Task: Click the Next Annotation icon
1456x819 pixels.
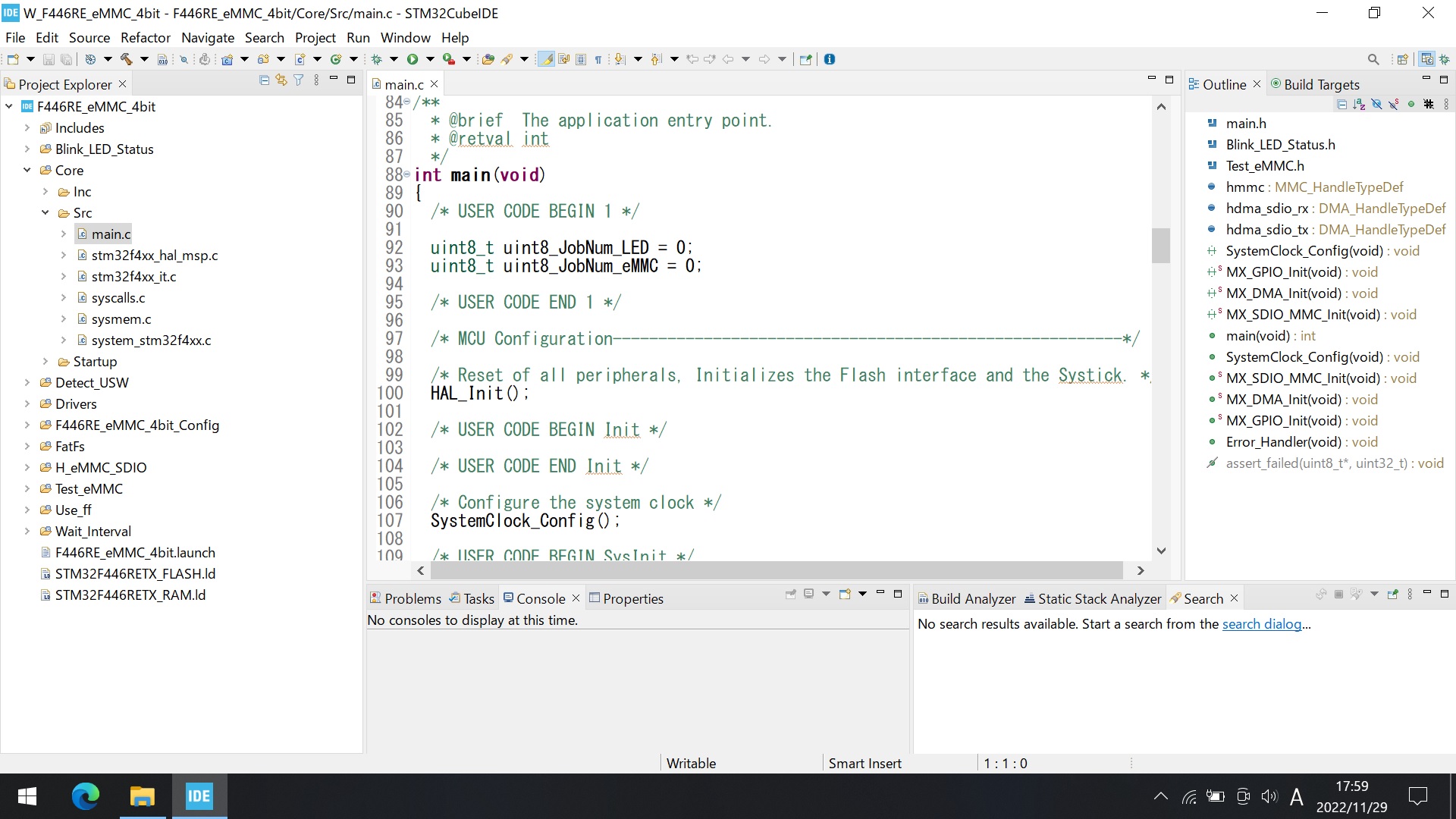Action: coord(620,59)
